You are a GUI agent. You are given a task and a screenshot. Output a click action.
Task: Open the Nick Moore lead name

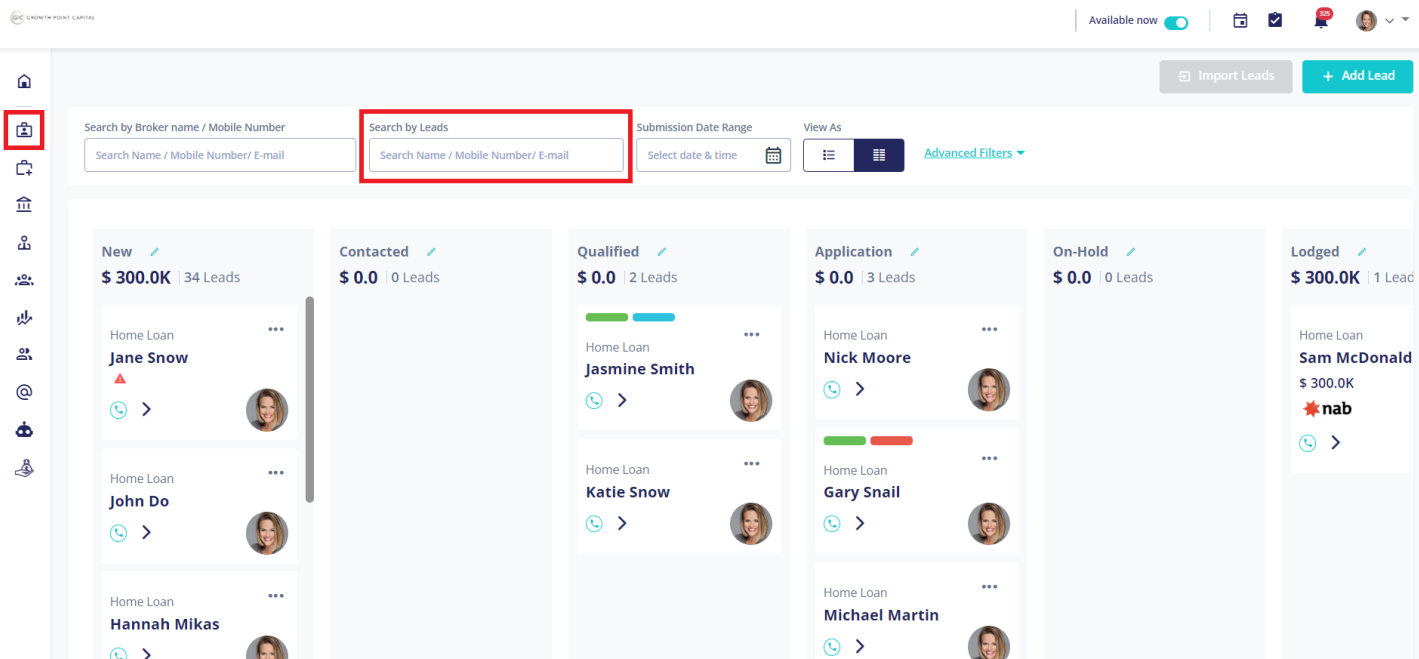867,358
